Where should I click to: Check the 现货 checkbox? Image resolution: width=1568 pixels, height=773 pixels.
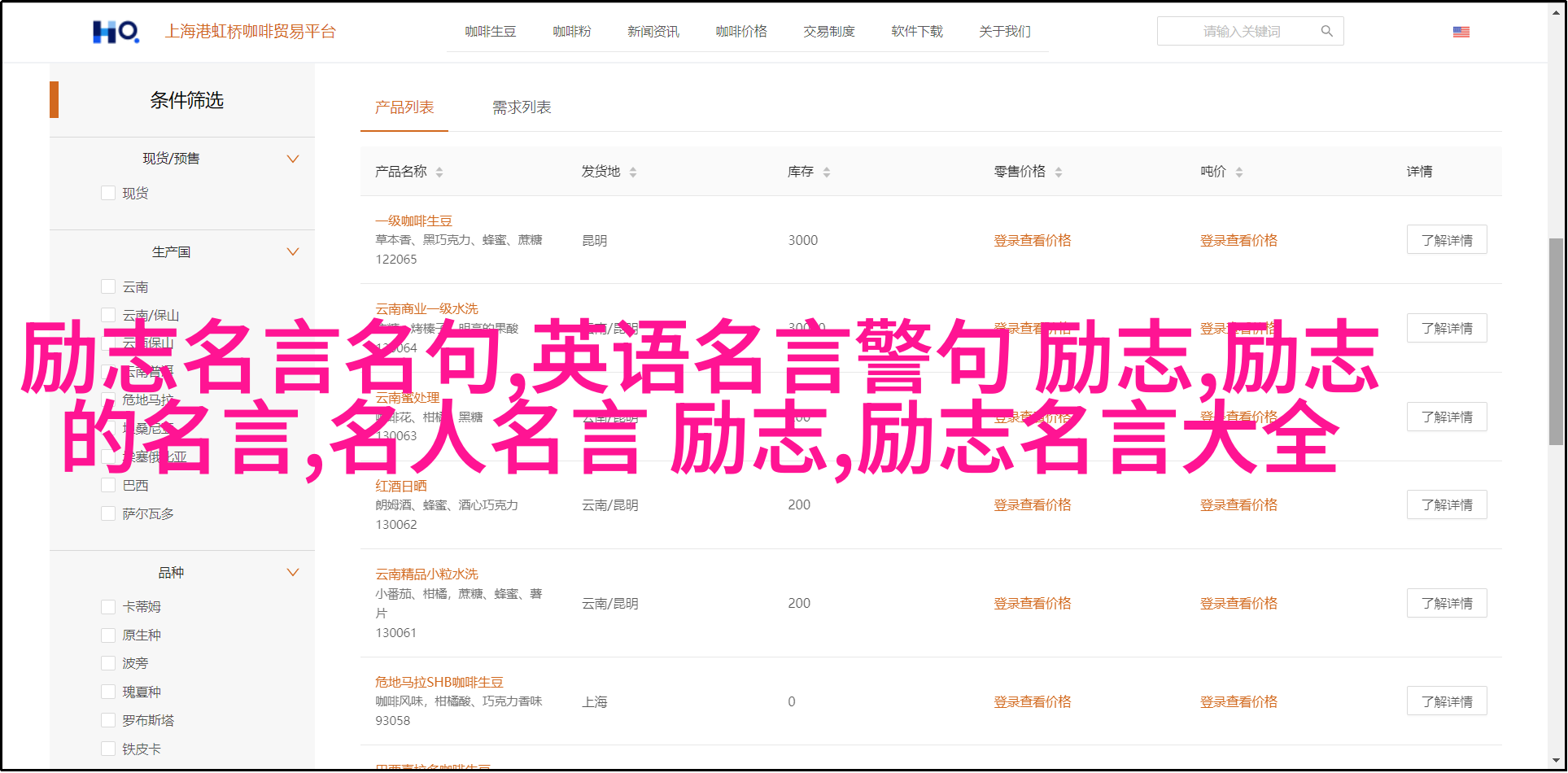[108, 193]
